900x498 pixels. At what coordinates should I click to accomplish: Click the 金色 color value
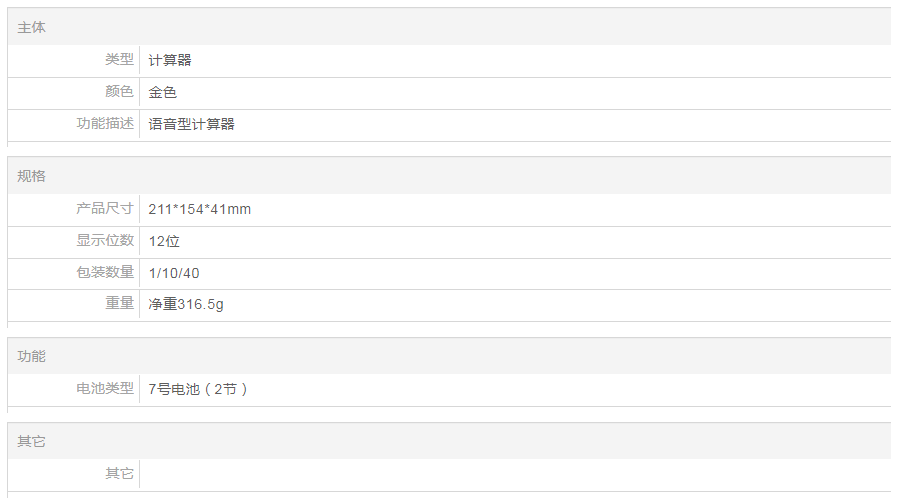[x=163, y=92]
